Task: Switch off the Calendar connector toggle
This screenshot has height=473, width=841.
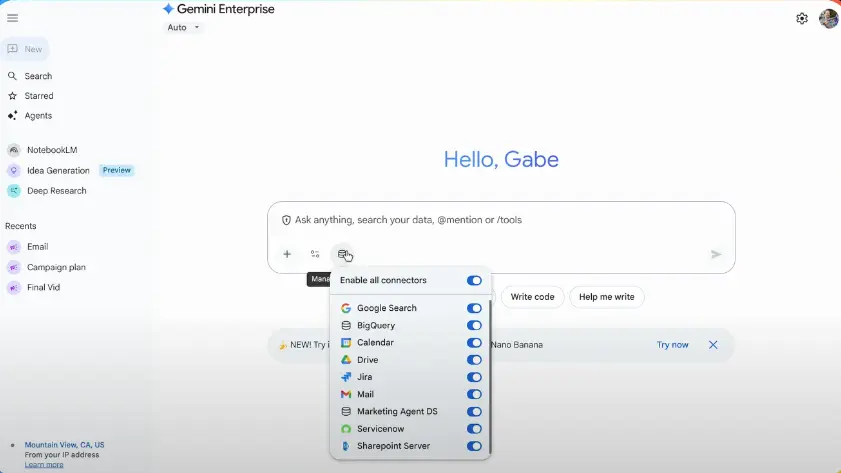Action: coord(474,343)
